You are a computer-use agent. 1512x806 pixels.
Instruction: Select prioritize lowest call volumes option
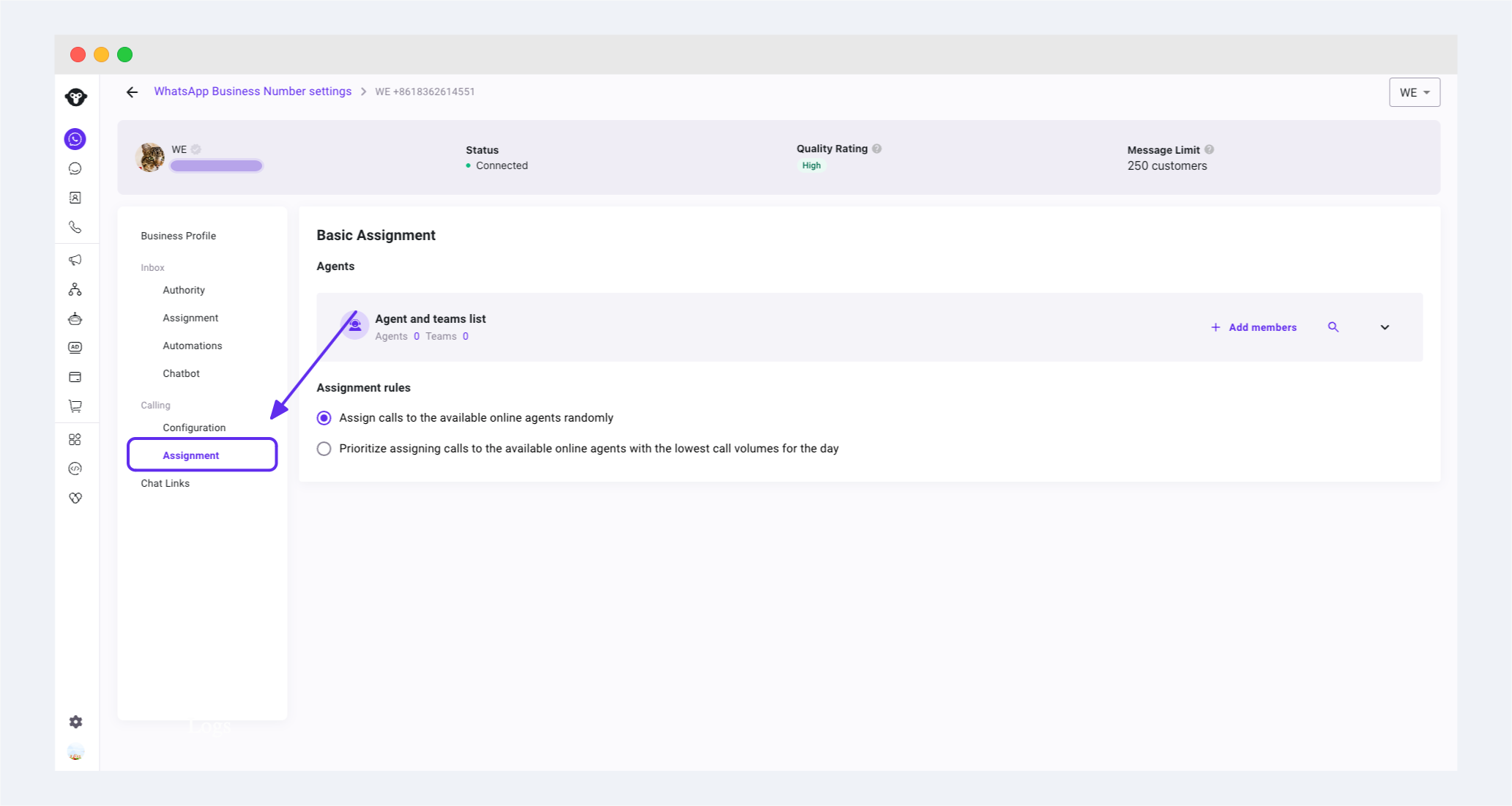point(324,449)
